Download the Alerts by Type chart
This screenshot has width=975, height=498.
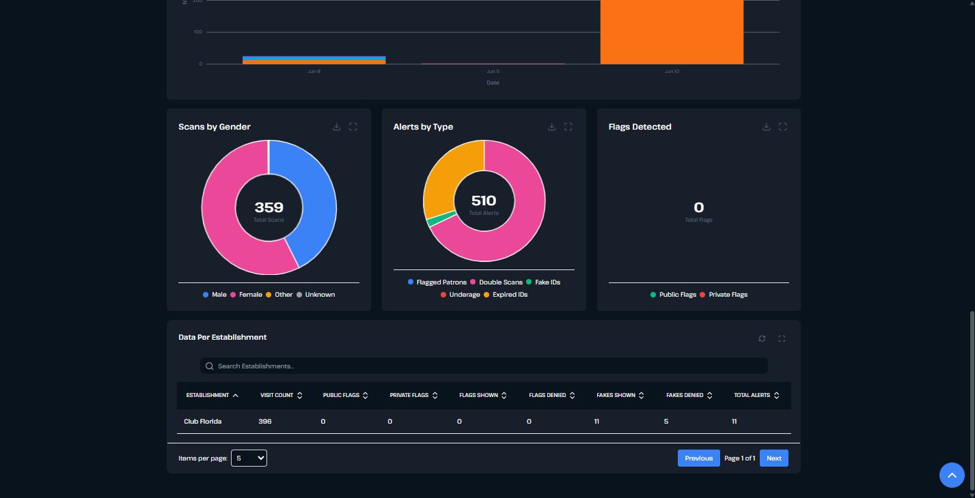pyautogui.click(x=552, y=127)
